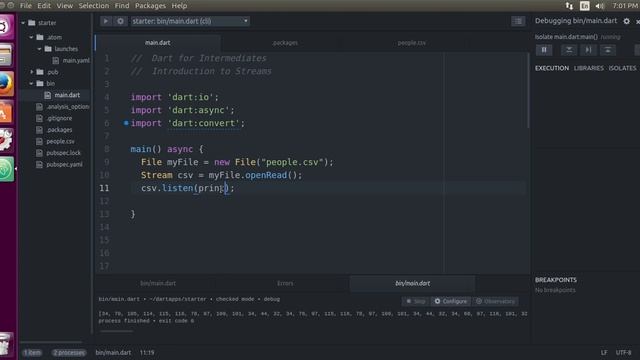Open the Packages menu
Screen dimensions: 640x360
pos(150,6)
